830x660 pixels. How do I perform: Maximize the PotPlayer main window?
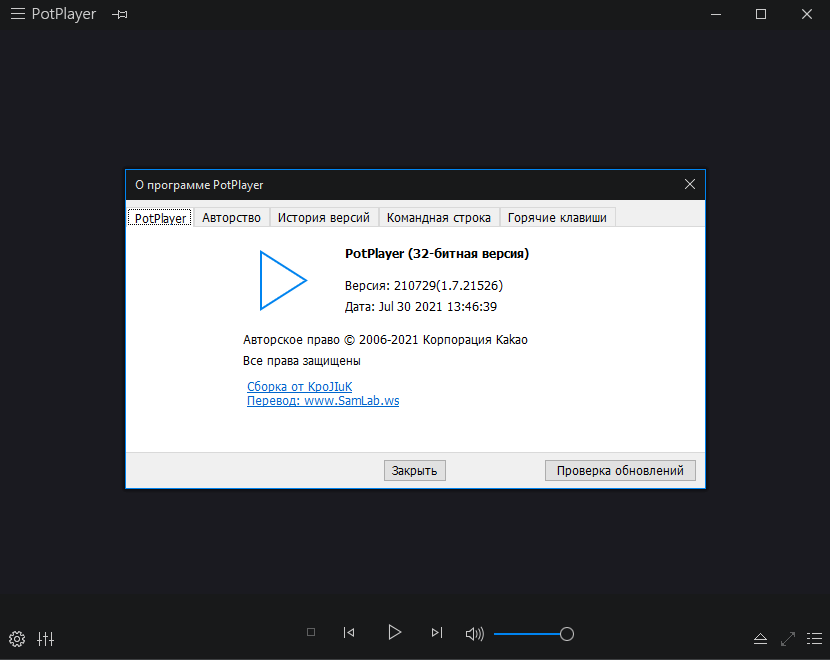tap(761, 14)
